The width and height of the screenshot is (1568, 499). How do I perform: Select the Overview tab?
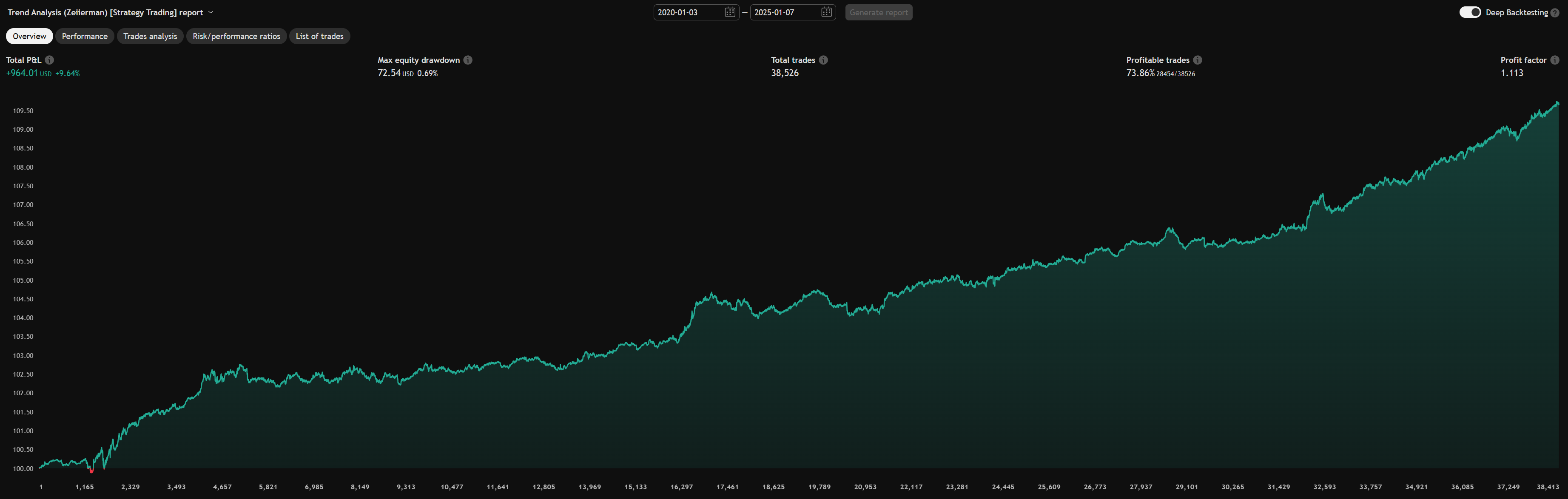29,37
